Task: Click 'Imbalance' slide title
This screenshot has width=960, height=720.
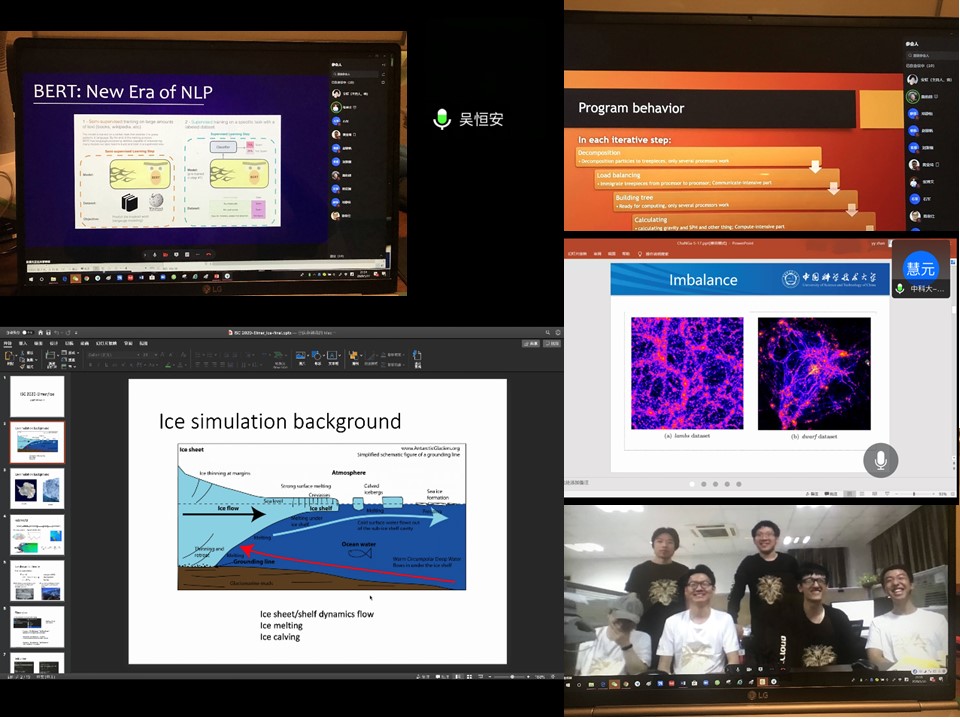Action: (x=703, y=280)
